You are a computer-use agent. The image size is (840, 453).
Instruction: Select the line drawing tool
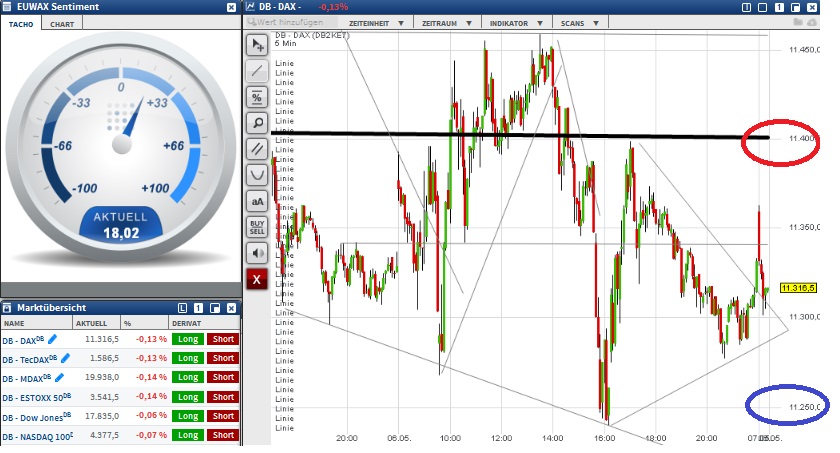click(257, 71)
